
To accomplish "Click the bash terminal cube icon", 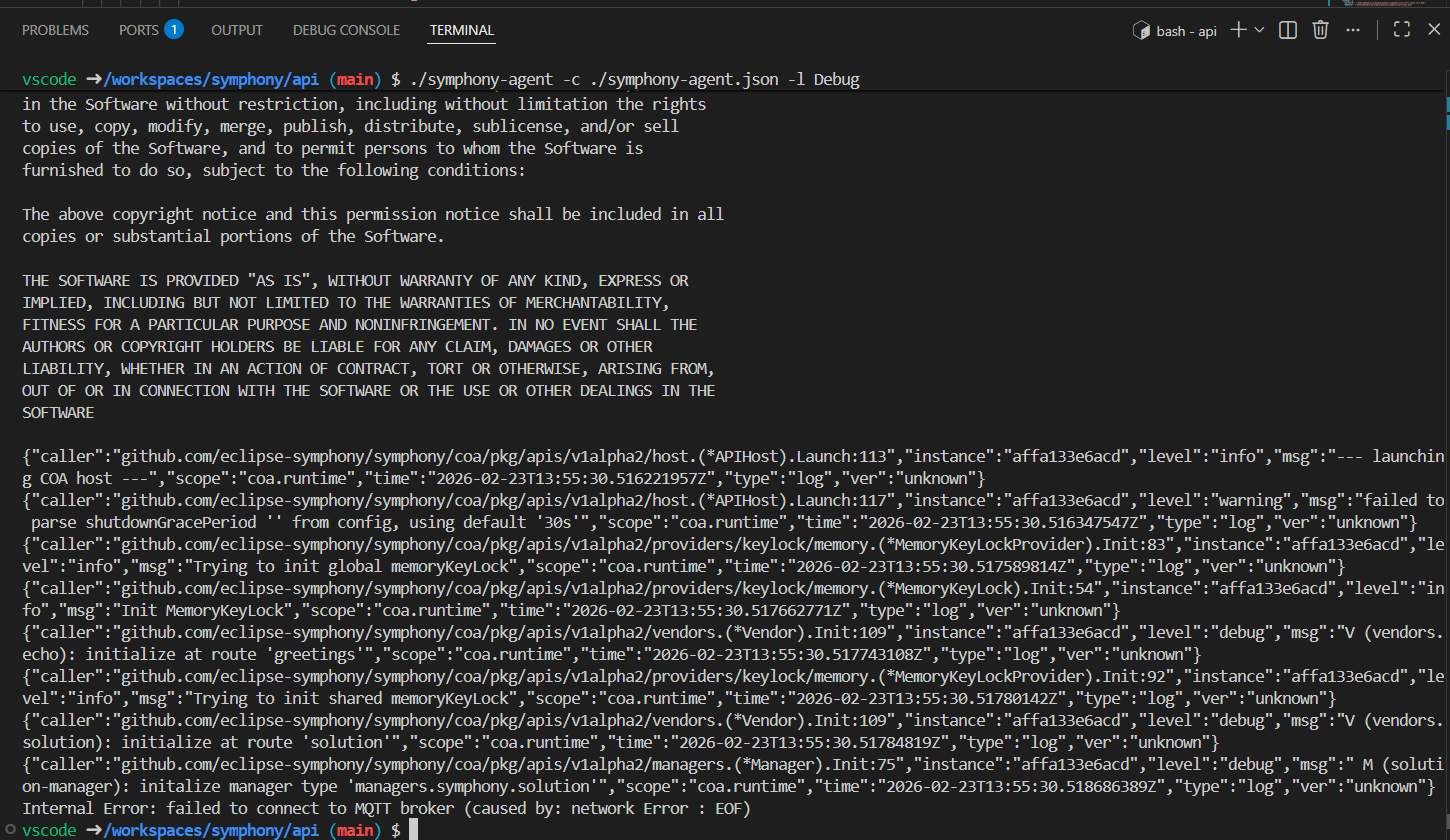I will tap(1140, 31).
